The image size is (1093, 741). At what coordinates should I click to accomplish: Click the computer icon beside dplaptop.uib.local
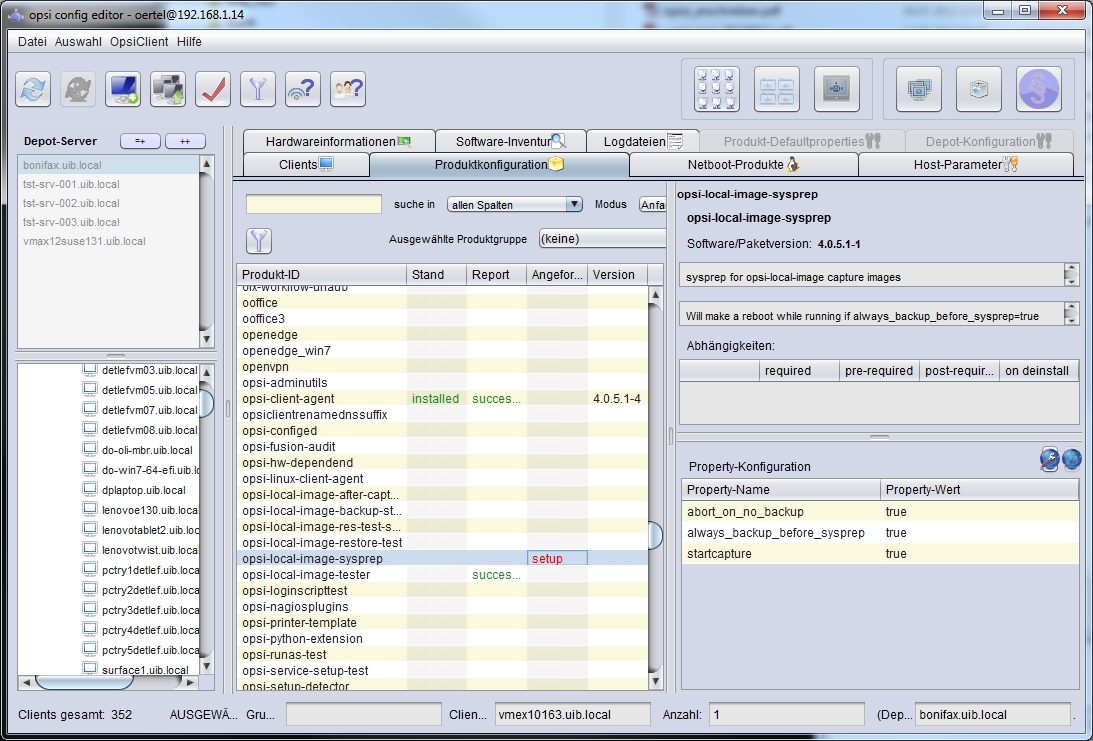coord(90,489)
